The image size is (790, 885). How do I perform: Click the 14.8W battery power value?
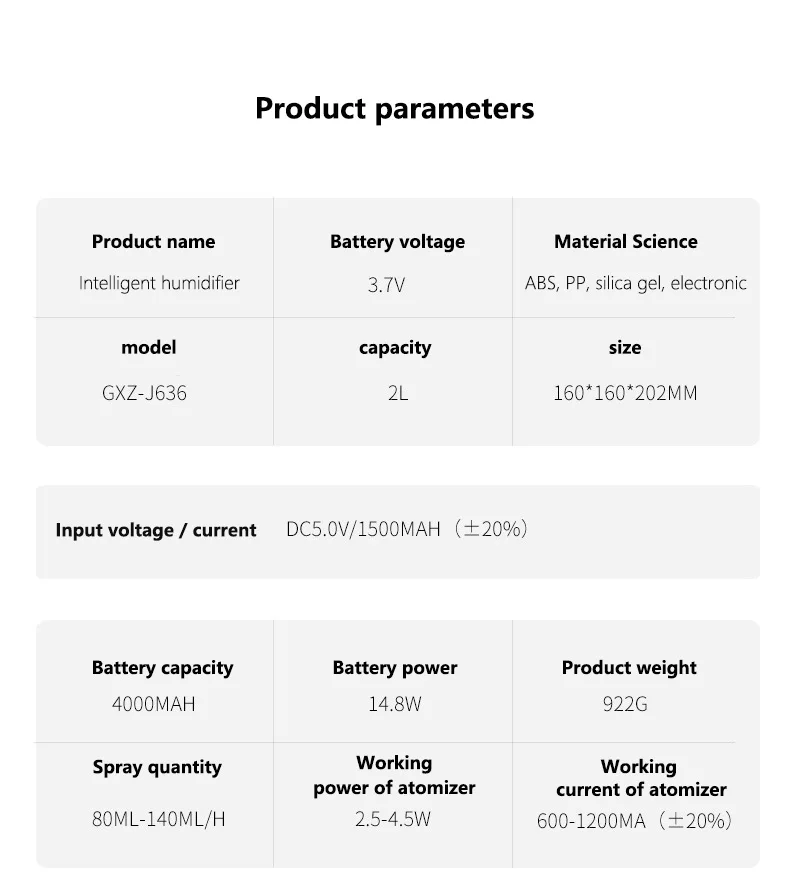click(395, 704)
